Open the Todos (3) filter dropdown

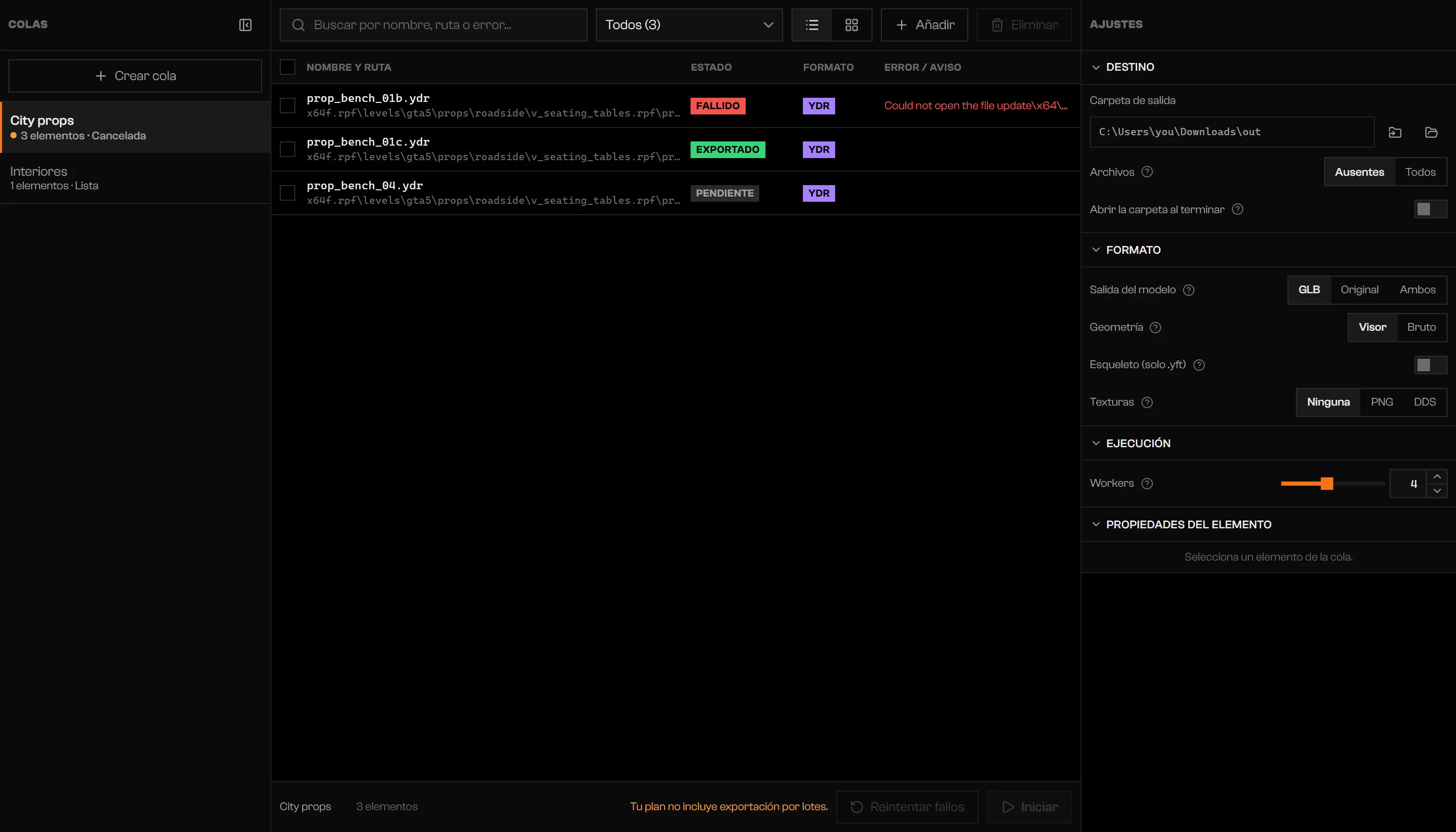click(689, 24)
